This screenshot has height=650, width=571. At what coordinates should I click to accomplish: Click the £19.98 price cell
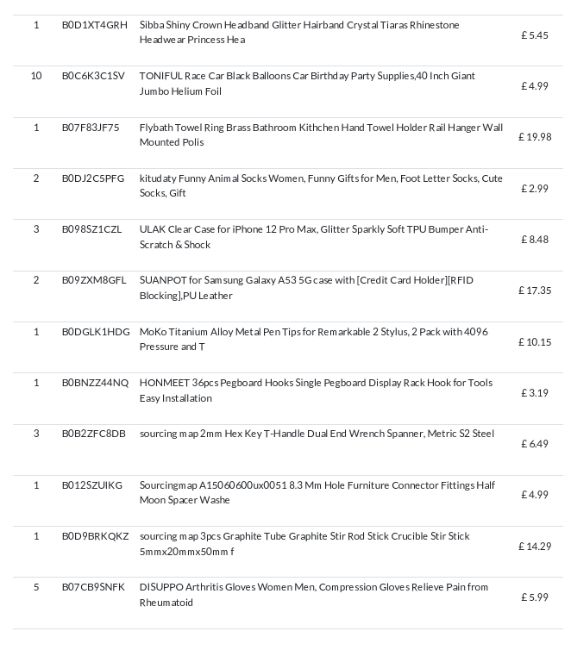[535, 137]
